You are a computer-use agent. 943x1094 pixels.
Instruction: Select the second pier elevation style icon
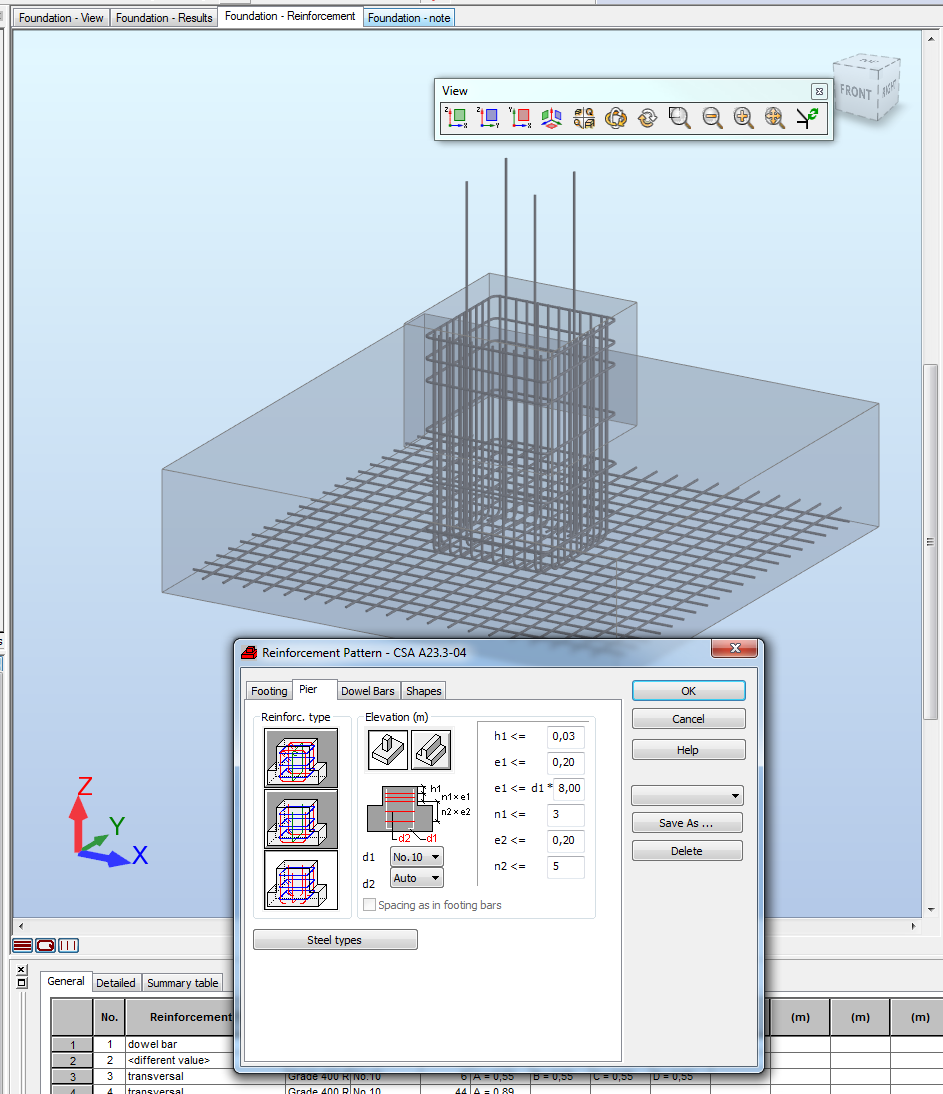point(433,750)
